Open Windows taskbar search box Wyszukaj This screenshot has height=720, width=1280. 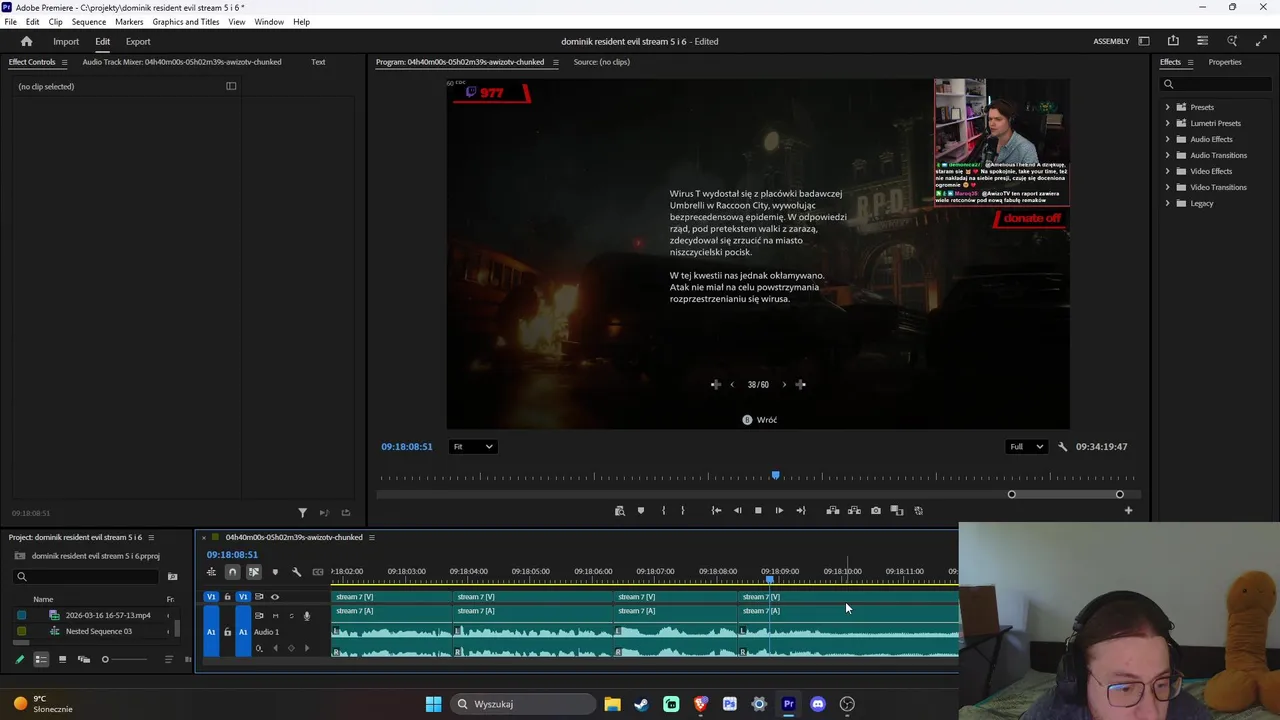click(523, 704)
